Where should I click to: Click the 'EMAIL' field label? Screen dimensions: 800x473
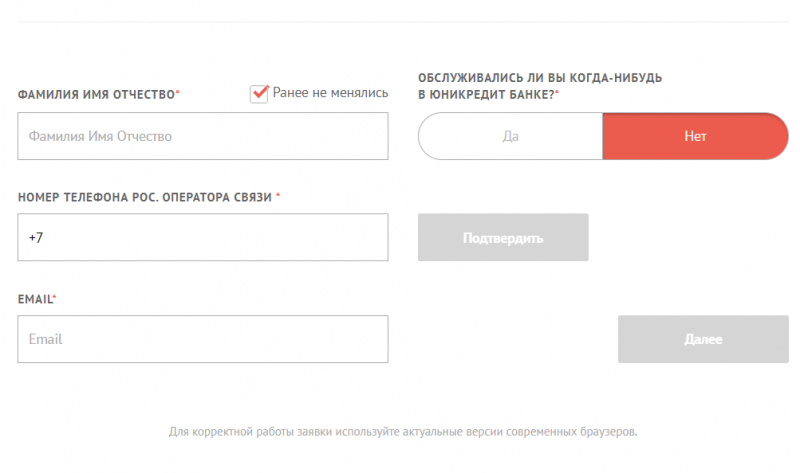35,299
